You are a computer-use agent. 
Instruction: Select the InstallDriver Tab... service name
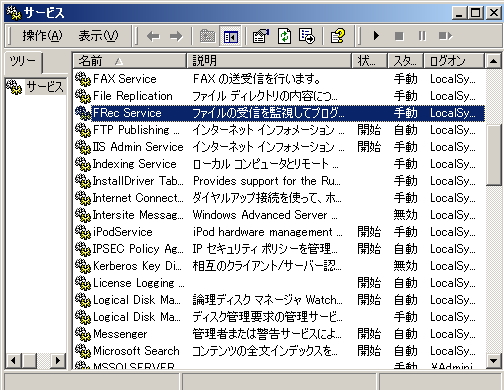(138, 181)
